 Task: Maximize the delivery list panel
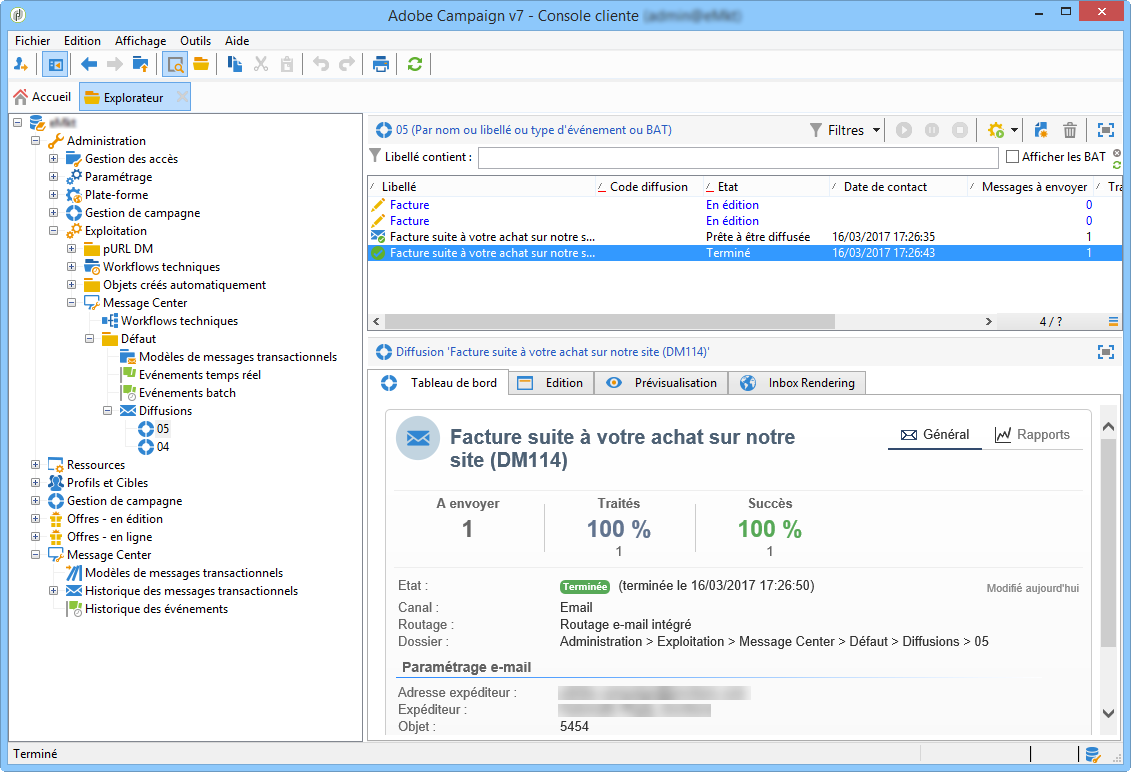coord(1105,130)
